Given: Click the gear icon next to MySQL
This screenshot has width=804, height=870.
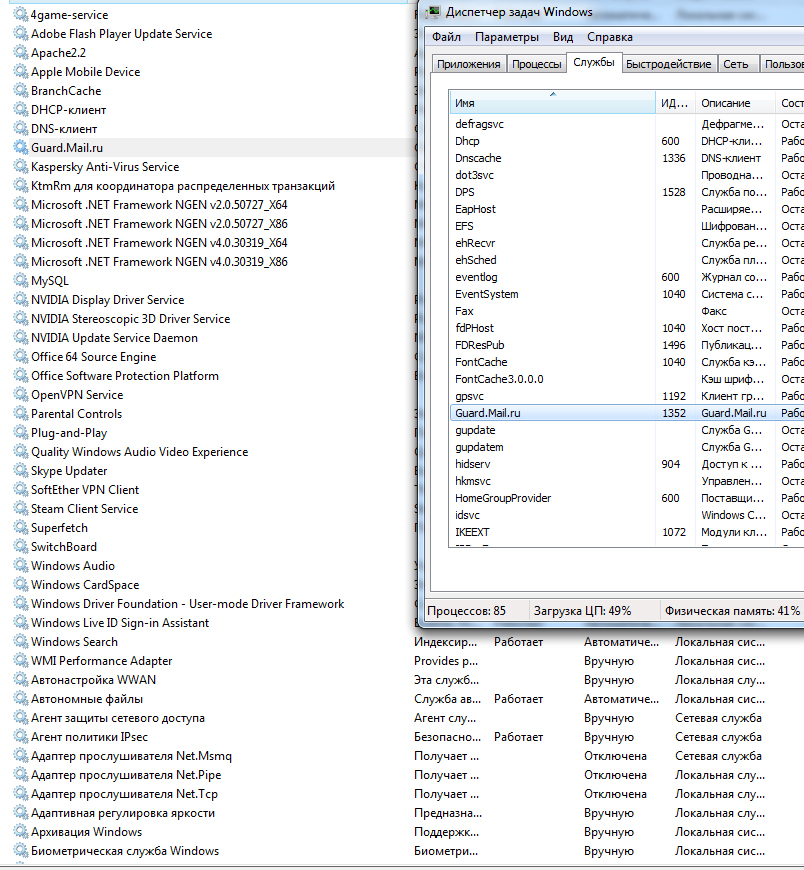Looking at the screenshot, I should [x=21, y=281].
